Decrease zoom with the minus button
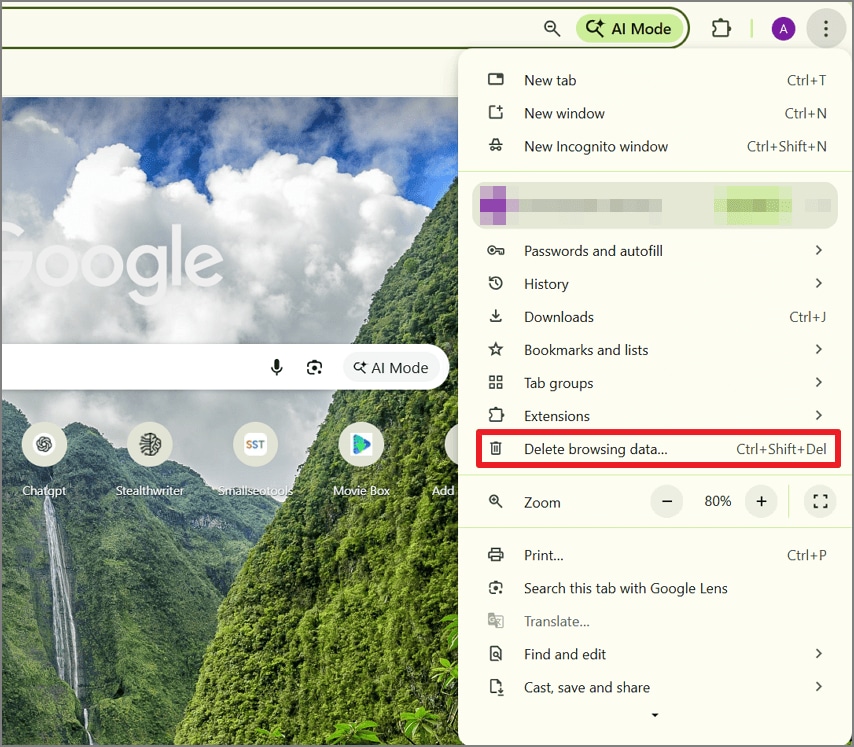 tap(667, 501)
